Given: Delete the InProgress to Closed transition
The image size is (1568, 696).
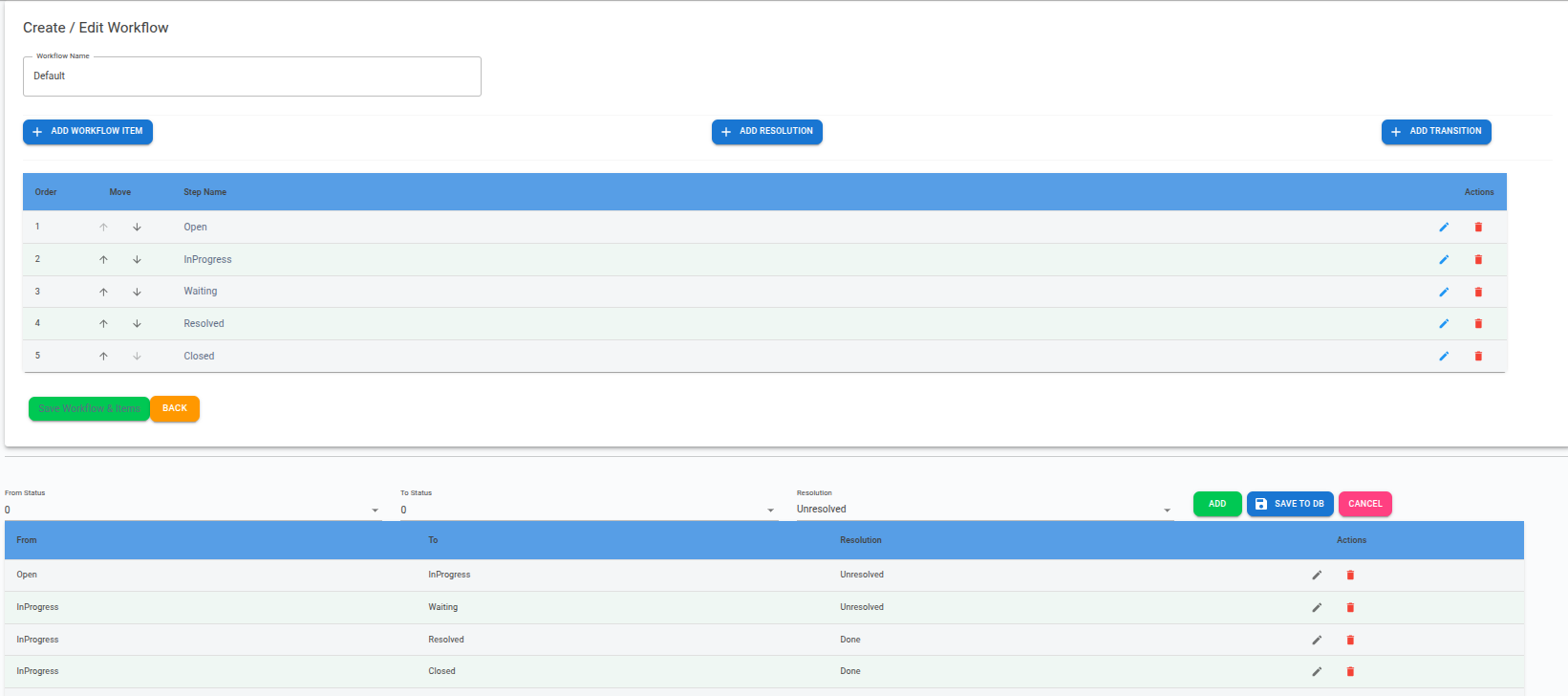Looking at the screenshot, I should pyautogui.click(x=1350, y=672).
